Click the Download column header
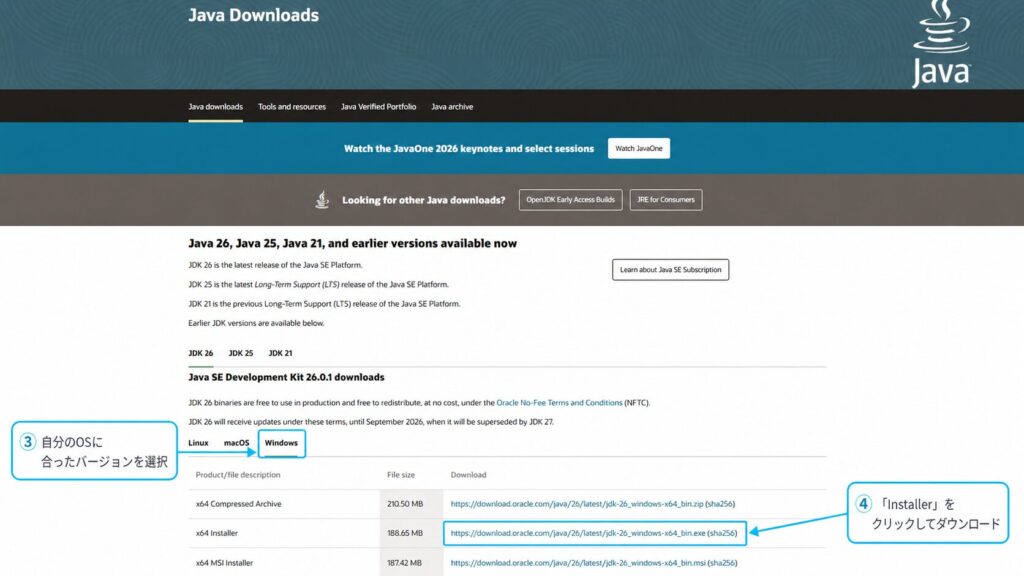1024x576 pixels. [468, 475]
